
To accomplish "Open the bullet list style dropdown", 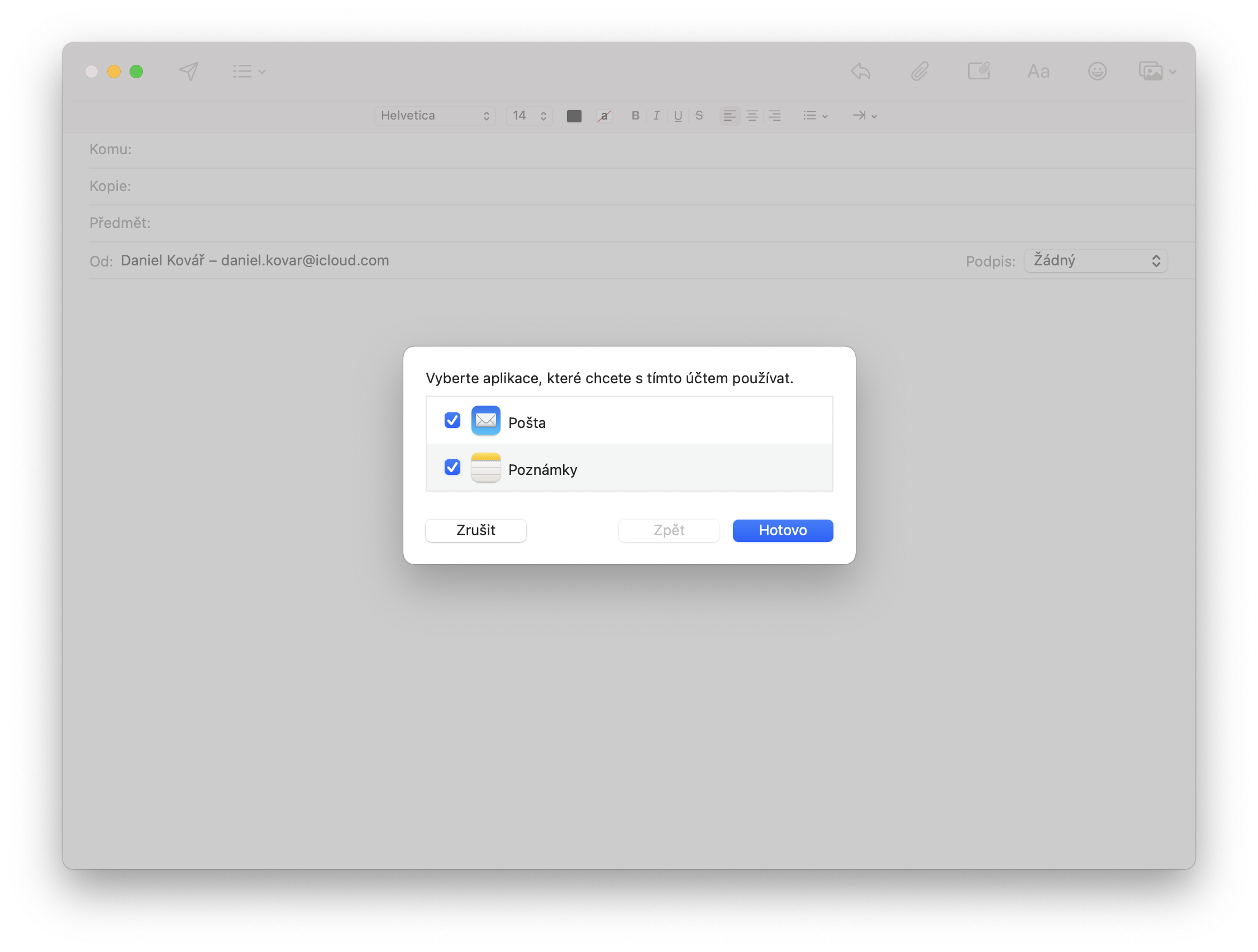I will (815, 116).
